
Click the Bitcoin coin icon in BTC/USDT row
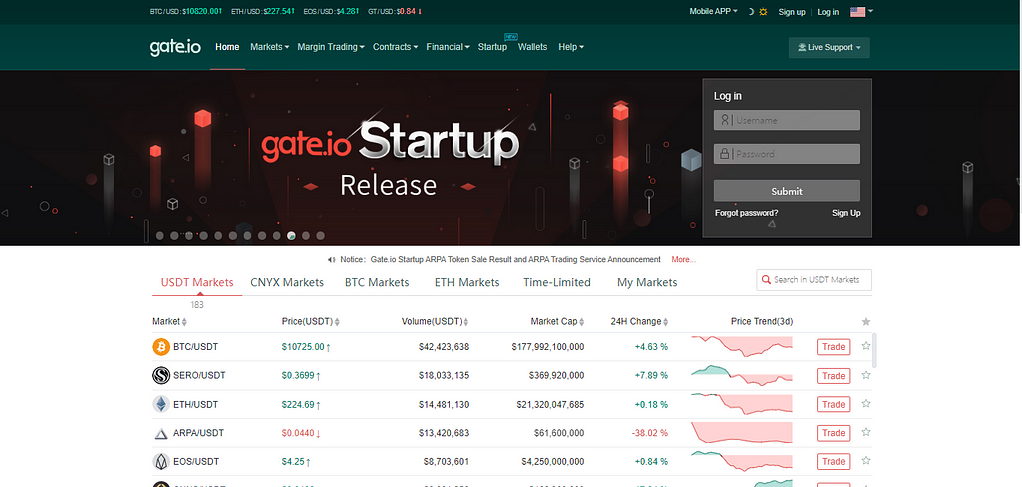[161, 347]
